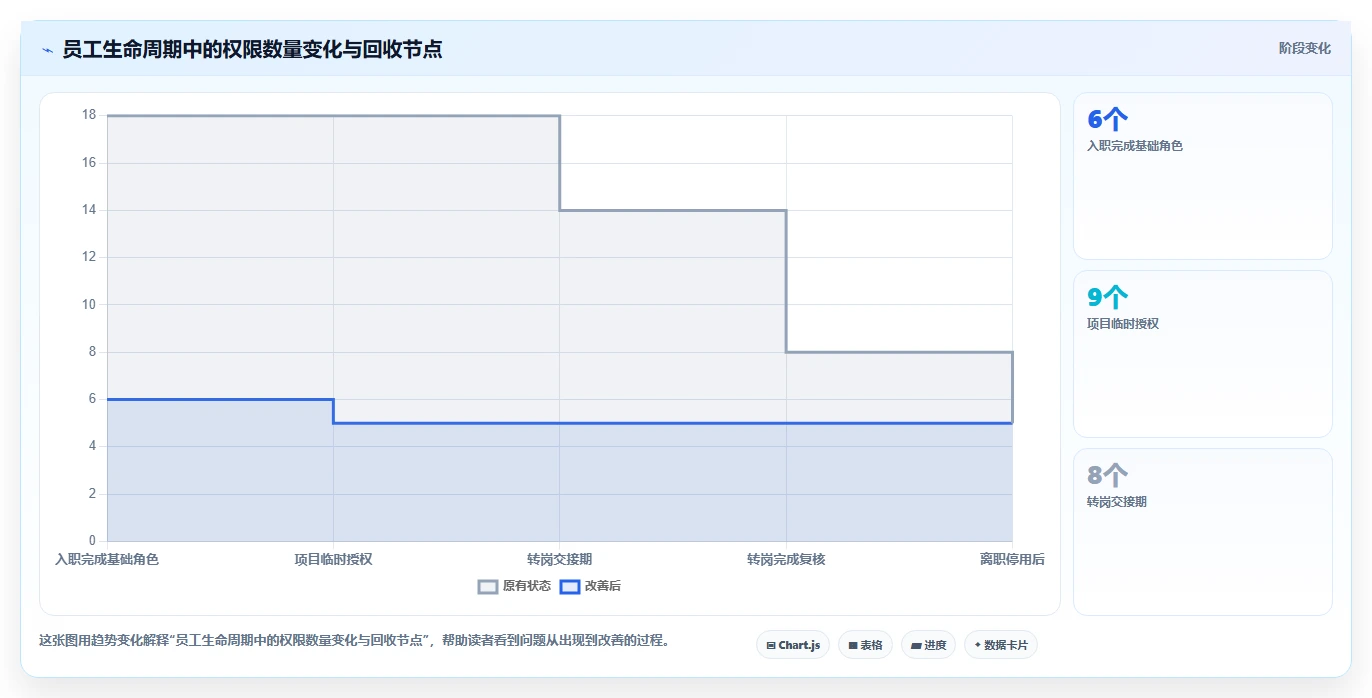Click the description sentence below the chart
Screen dimensions: 1372x698
click(354, 641)
